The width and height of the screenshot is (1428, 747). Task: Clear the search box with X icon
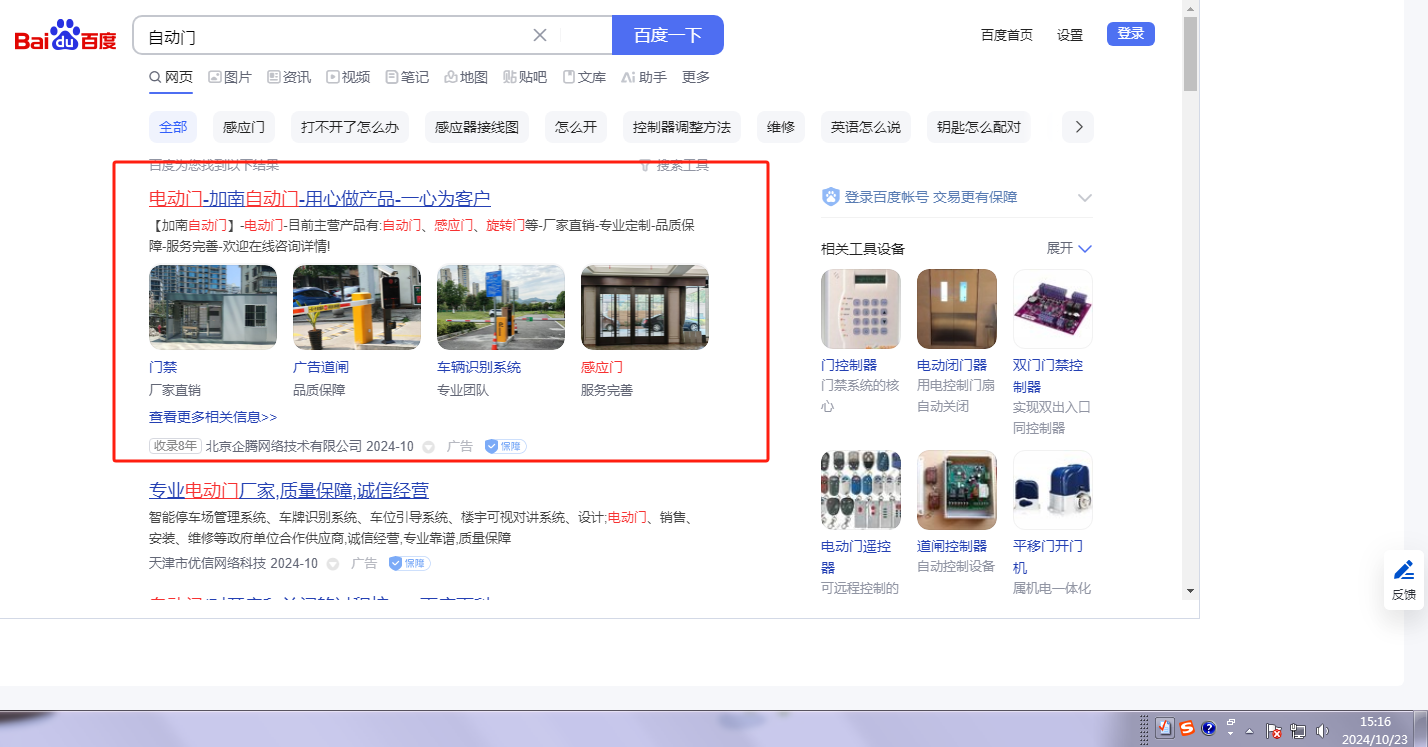[x=540, y=35]
